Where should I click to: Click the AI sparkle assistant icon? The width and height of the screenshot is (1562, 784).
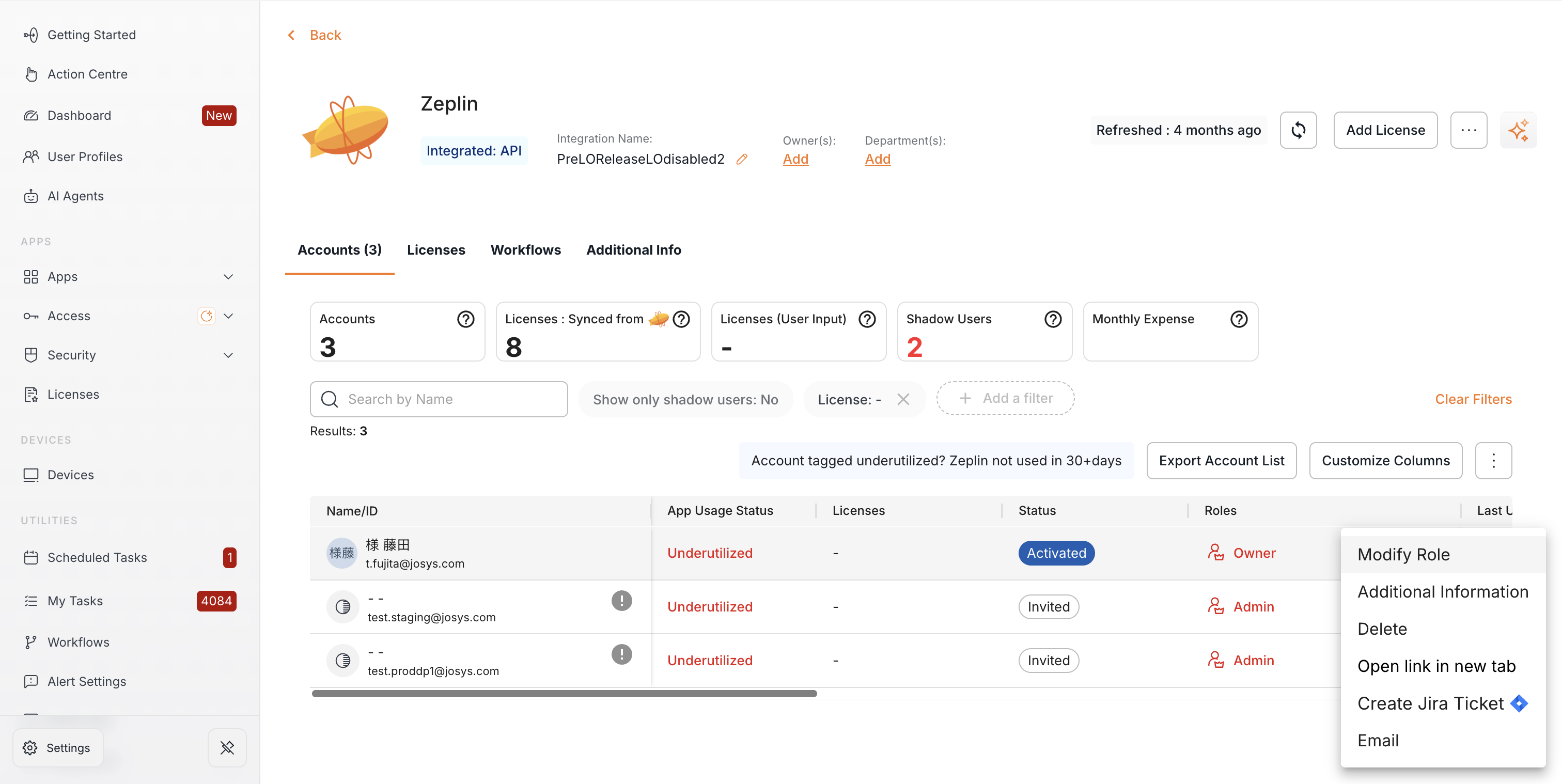coord(1518,130)
